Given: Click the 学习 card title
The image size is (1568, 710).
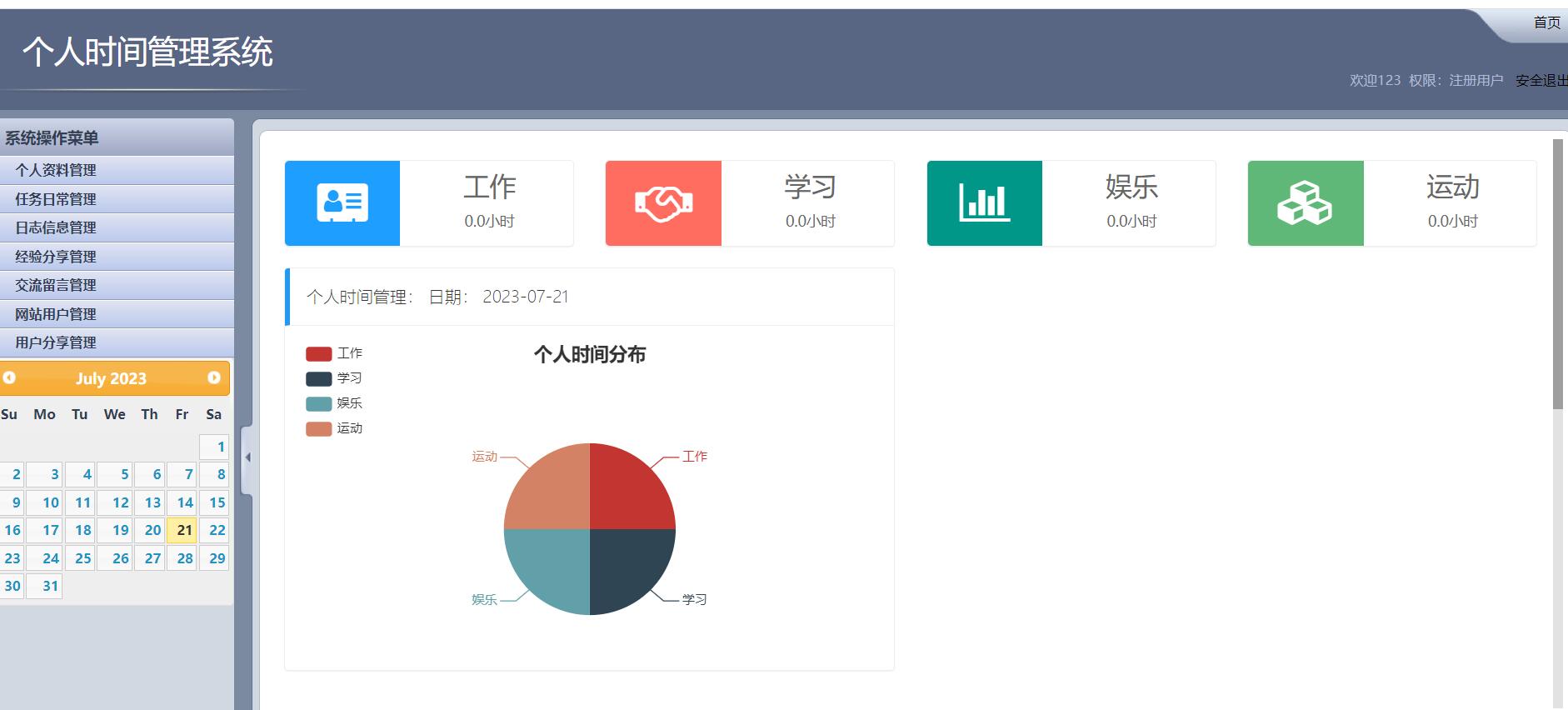Looking at the screenshot, I should coord(811,187).
